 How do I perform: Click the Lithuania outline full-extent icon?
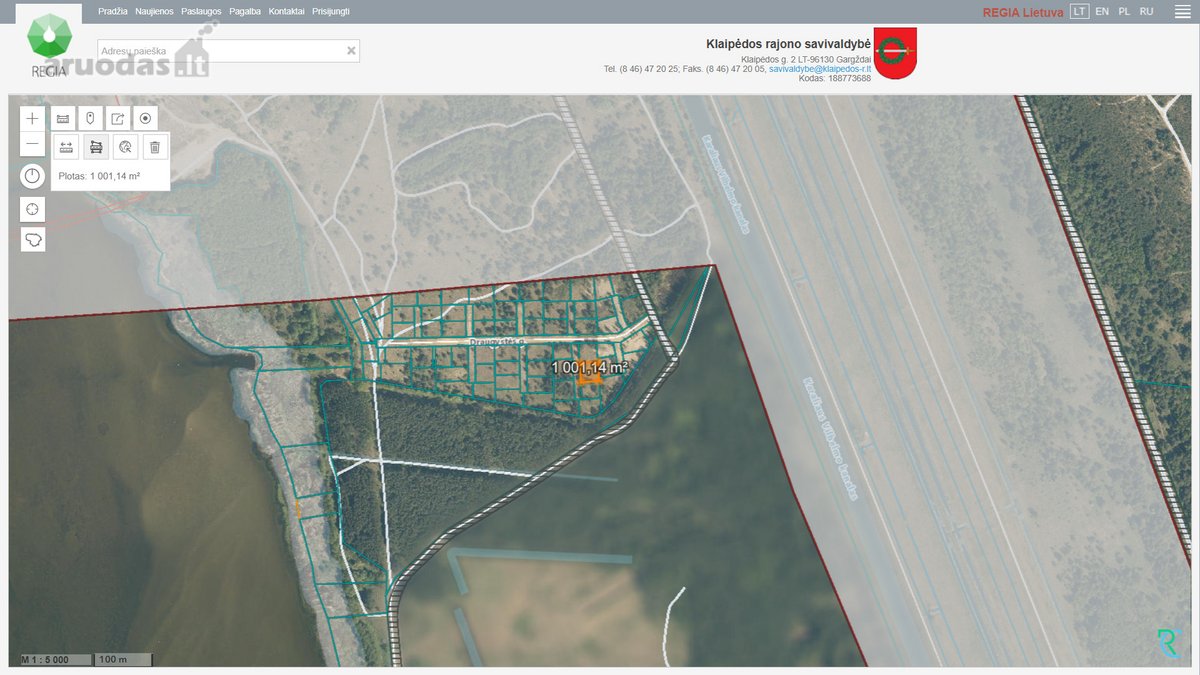tap(33, 240)
